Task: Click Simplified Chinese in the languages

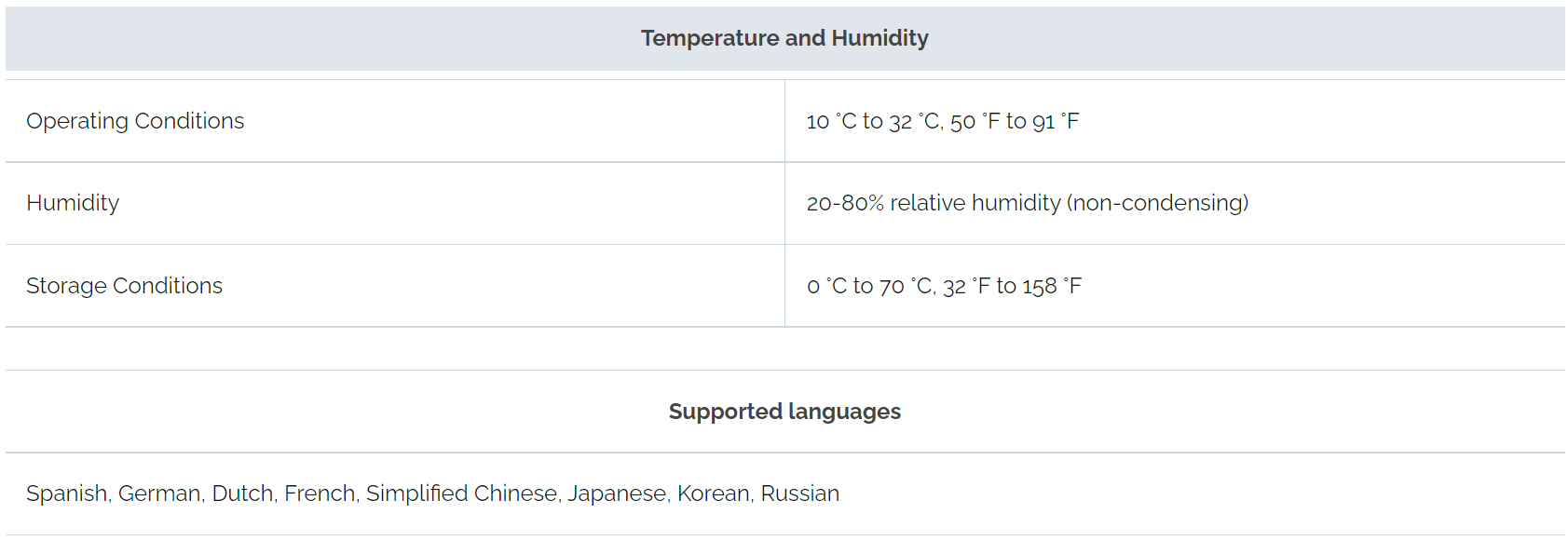Action: (x=461, y=494)
